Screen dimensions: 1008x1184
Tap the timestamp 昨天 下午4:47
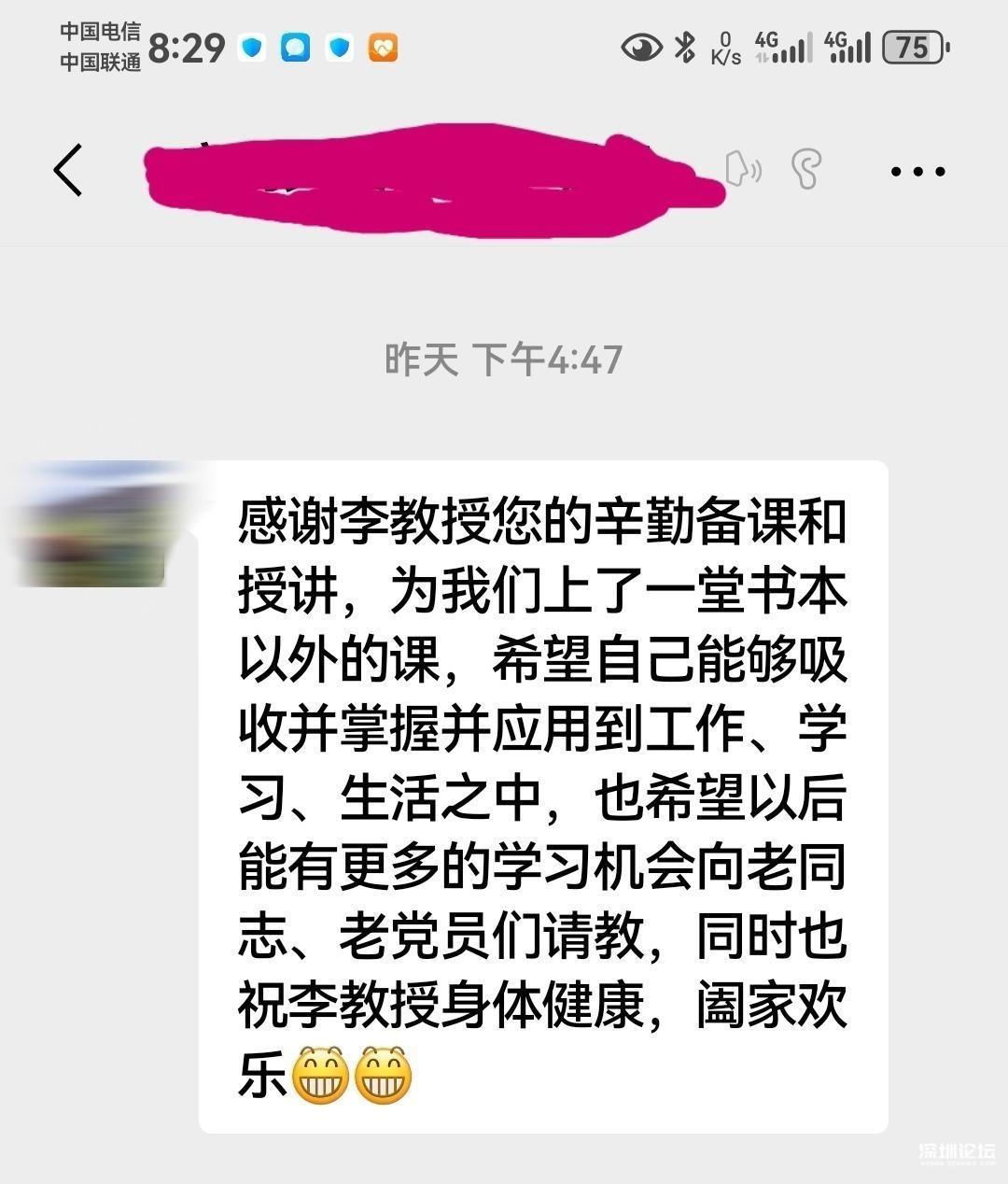coord(503,359)
